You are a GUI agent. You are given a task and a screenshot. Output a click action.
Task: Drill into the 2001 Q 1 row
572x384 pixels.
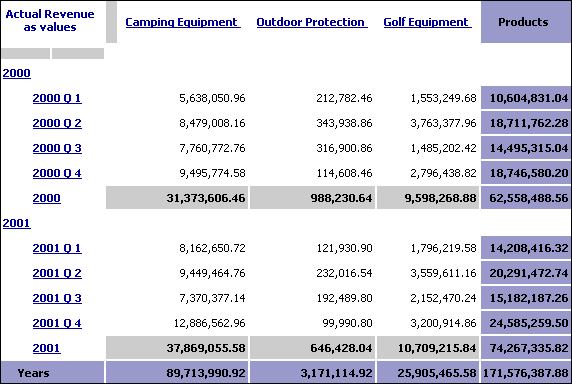[x=57, y=248]
